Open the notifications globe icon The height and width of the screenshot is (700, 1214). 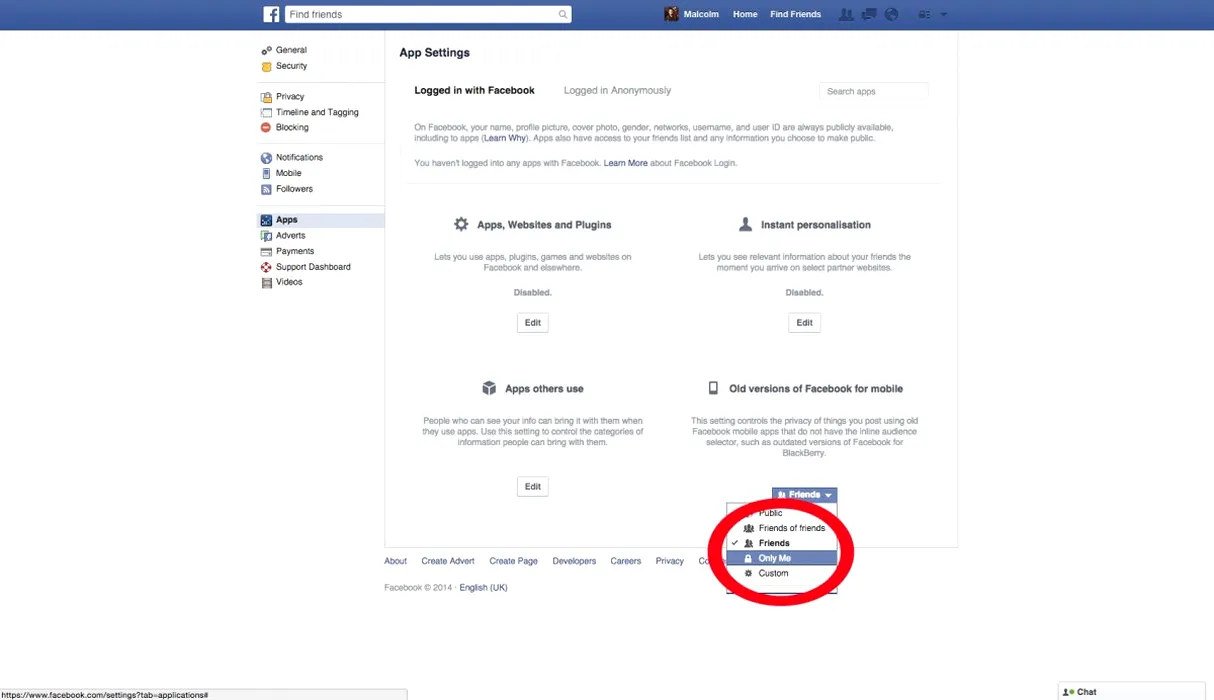pos(891,15)
